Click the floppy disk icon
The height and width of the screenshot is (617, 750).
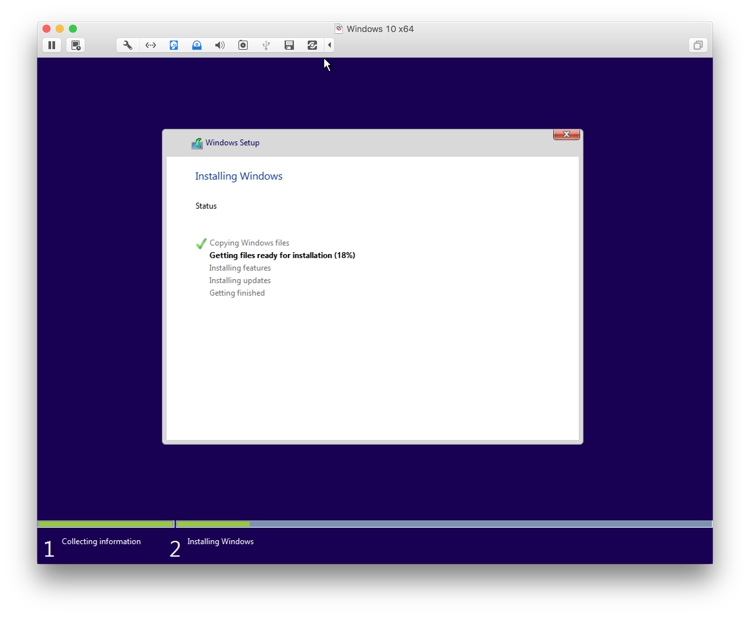(289, 45)
